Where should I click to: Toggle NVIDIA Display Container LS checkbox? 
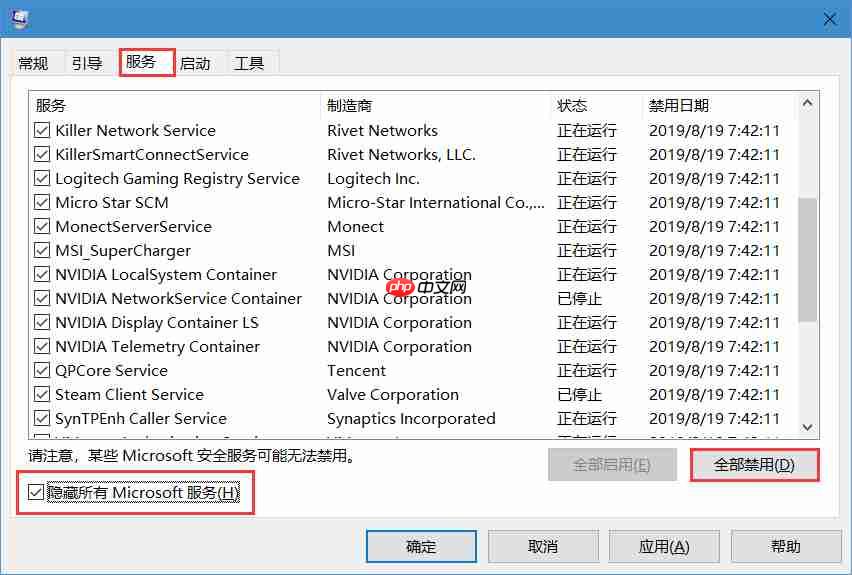[42, 322]
